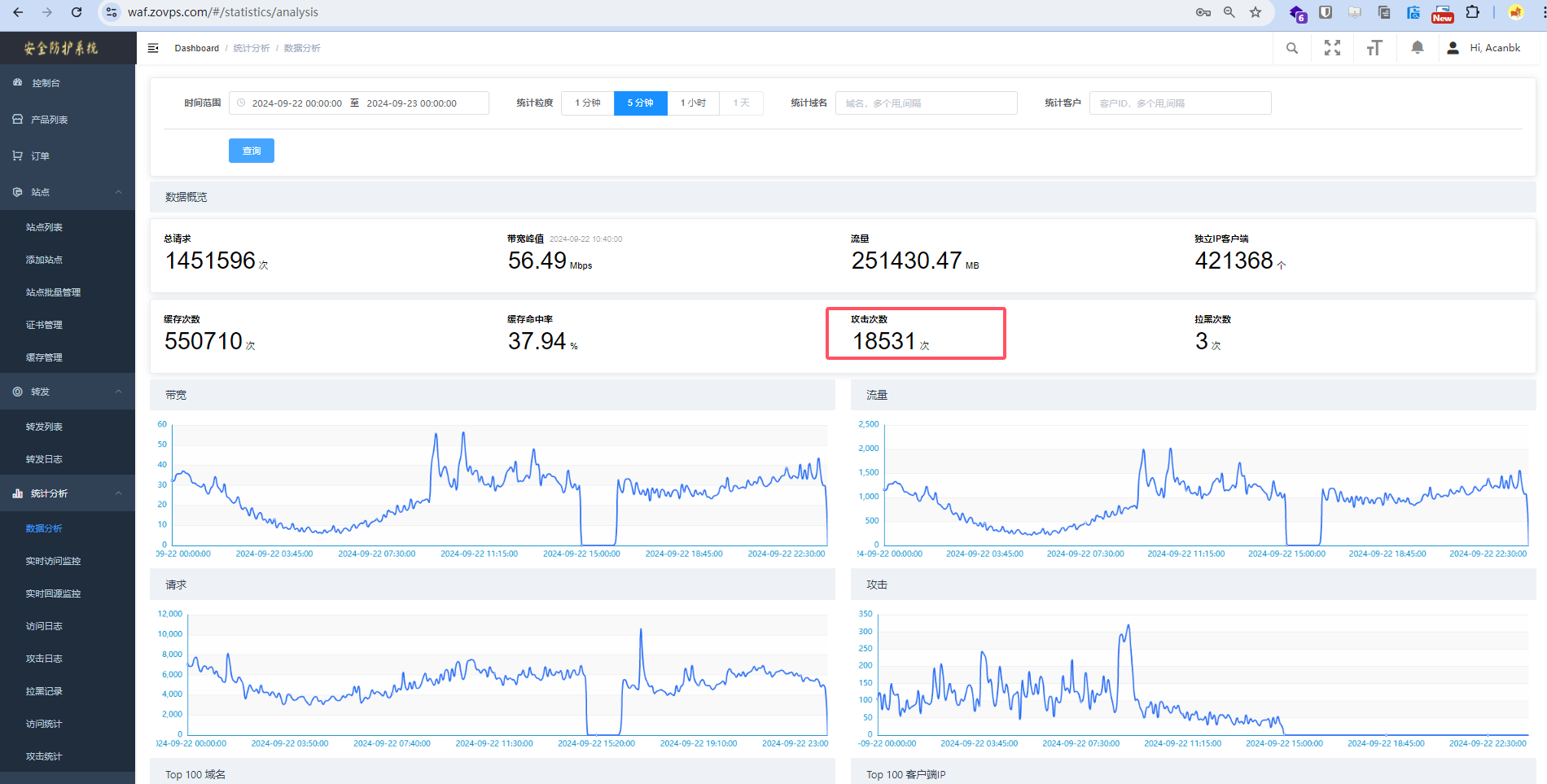The width and height of the screenshot is (1547, 784).
Task: Open the password key icon in address bar
Action: point(1203,12)
